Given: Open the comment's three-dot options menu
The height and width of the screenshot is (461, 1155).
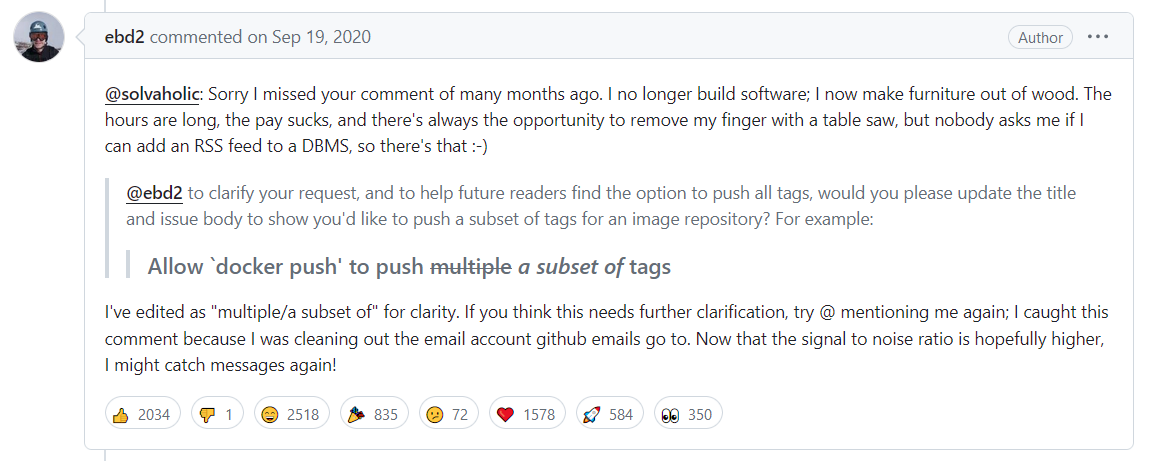Looking at the screenshot, I should [x=1098, y=37].
